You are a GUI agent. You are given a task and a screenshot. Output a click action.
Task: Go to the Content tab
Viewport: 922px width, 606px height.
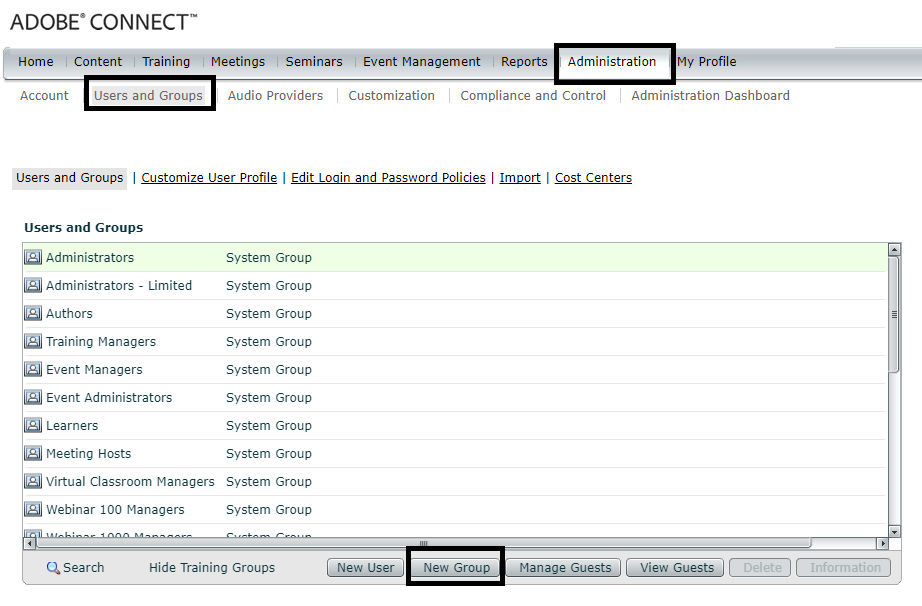coord(98,62)
